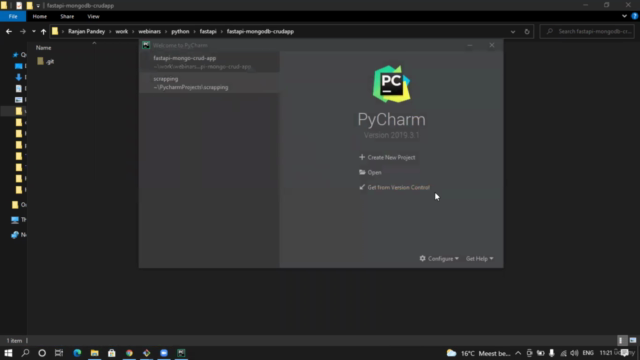Open Explorer help question mark icon
The width and height of the screenshot is (640, 360).
coord(634,16)
